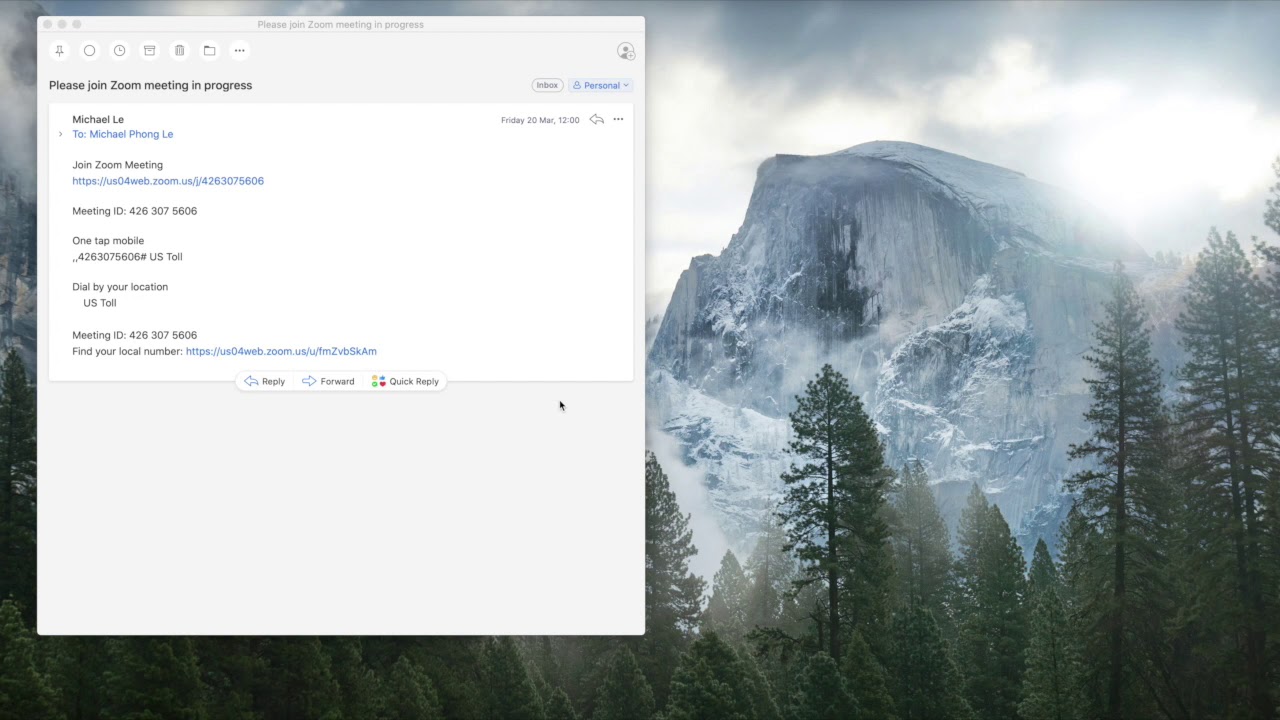Close the email window with red button
This screenshot has height=720, width=1280.
[x=47, y=24]
